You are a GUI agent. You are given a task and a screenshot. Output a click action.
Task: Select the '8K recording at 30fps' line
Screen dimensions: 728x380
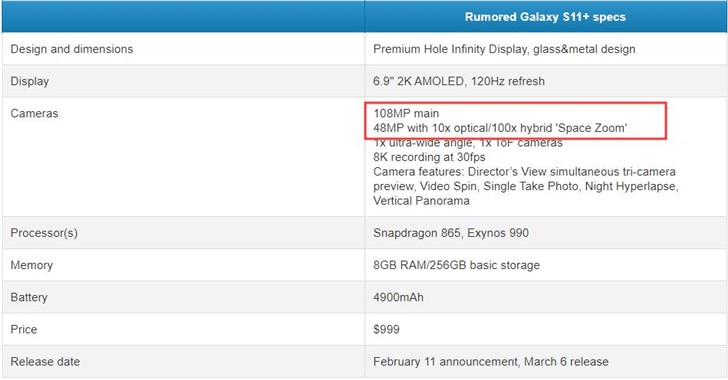[x=429, y=157]
